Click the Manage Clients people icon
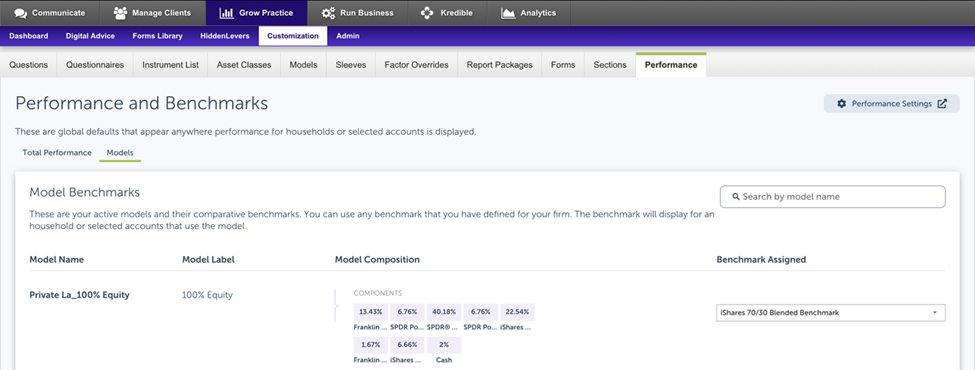Viewport: 975px width, 370px height. click(121, 13)
